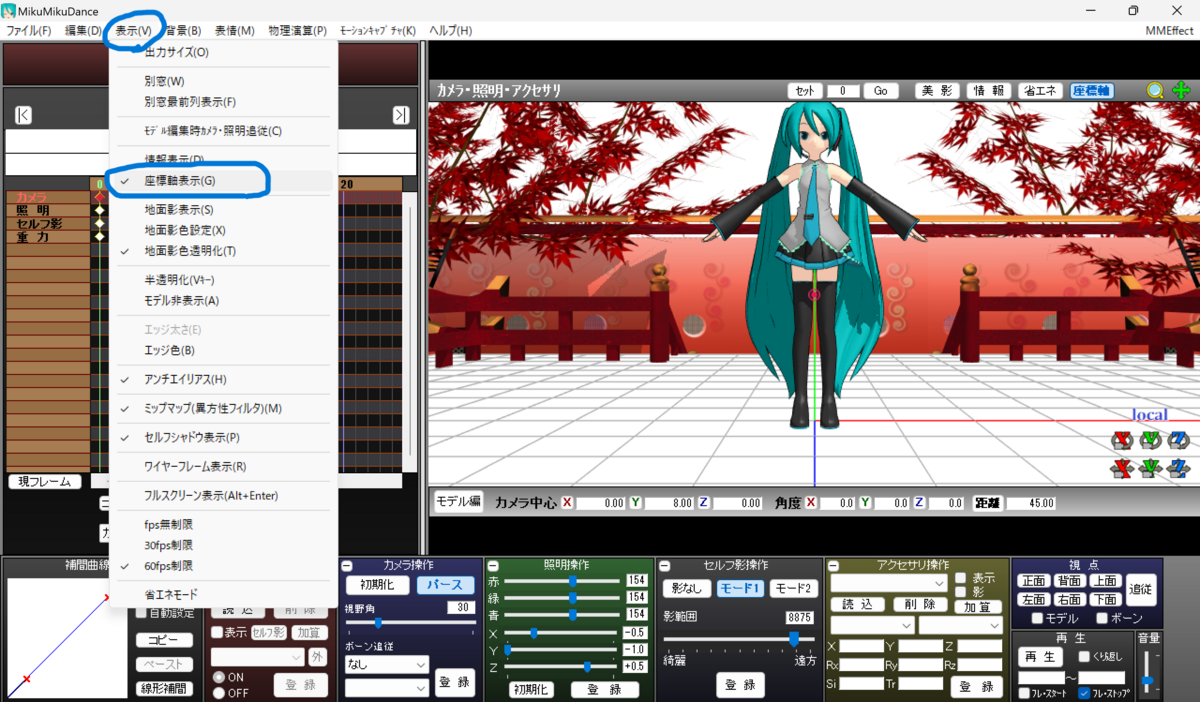Click the Go button
Image resolution: width=1200 pixels, height=702 pixels.
coord(881,90)
